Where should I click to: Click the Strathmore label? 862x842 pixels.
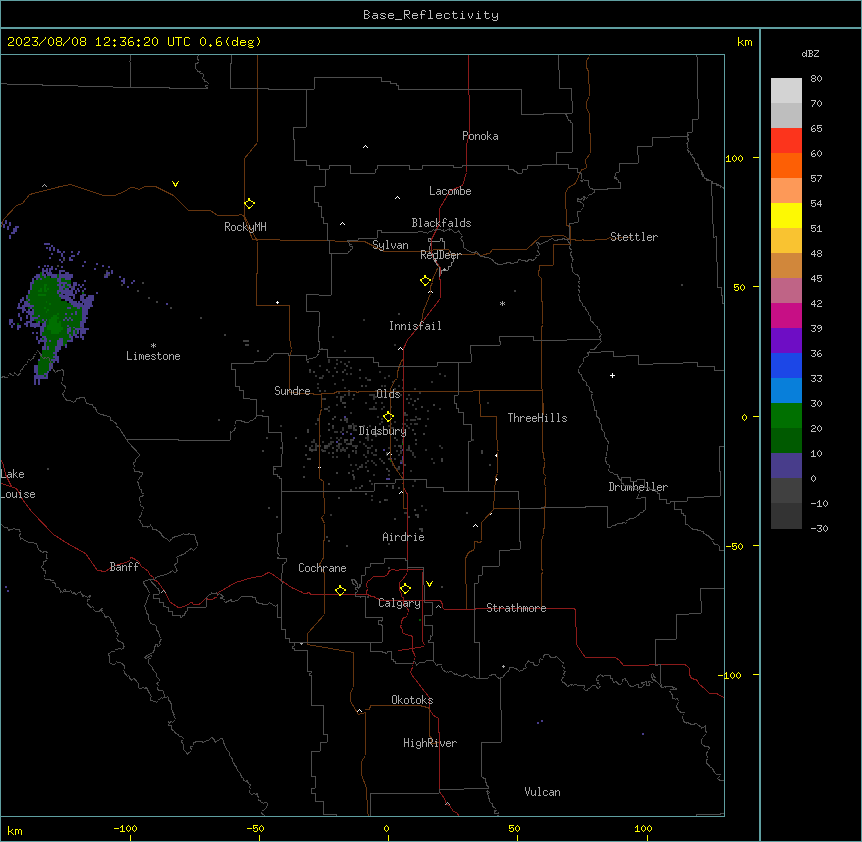click(516, 608)
